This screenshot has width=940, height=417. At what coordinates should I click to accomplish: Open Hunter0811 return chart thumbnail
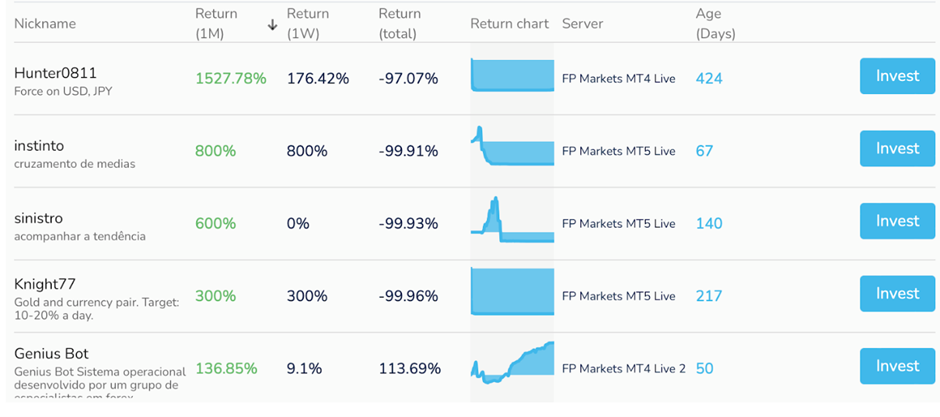click(x=513, y=75)
